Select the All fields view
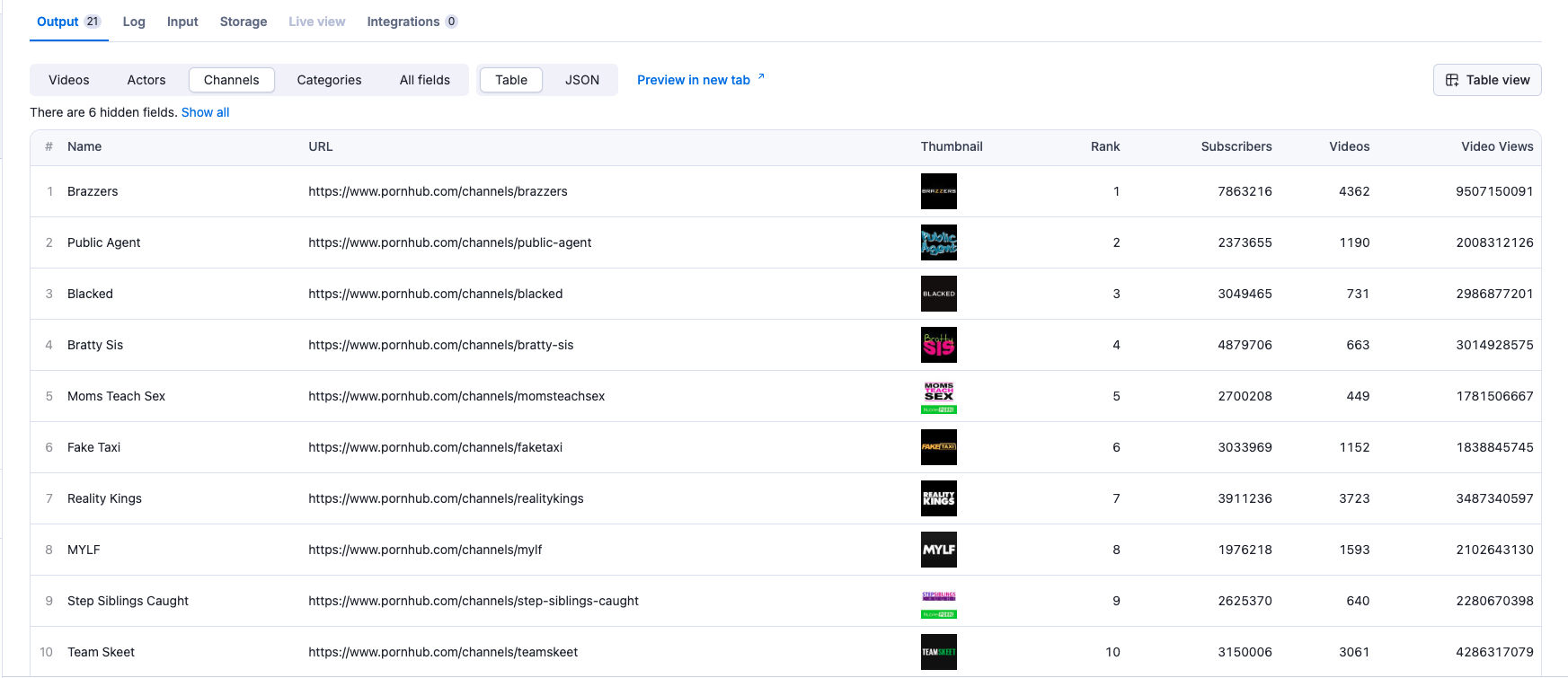 (x=425, y=80)
